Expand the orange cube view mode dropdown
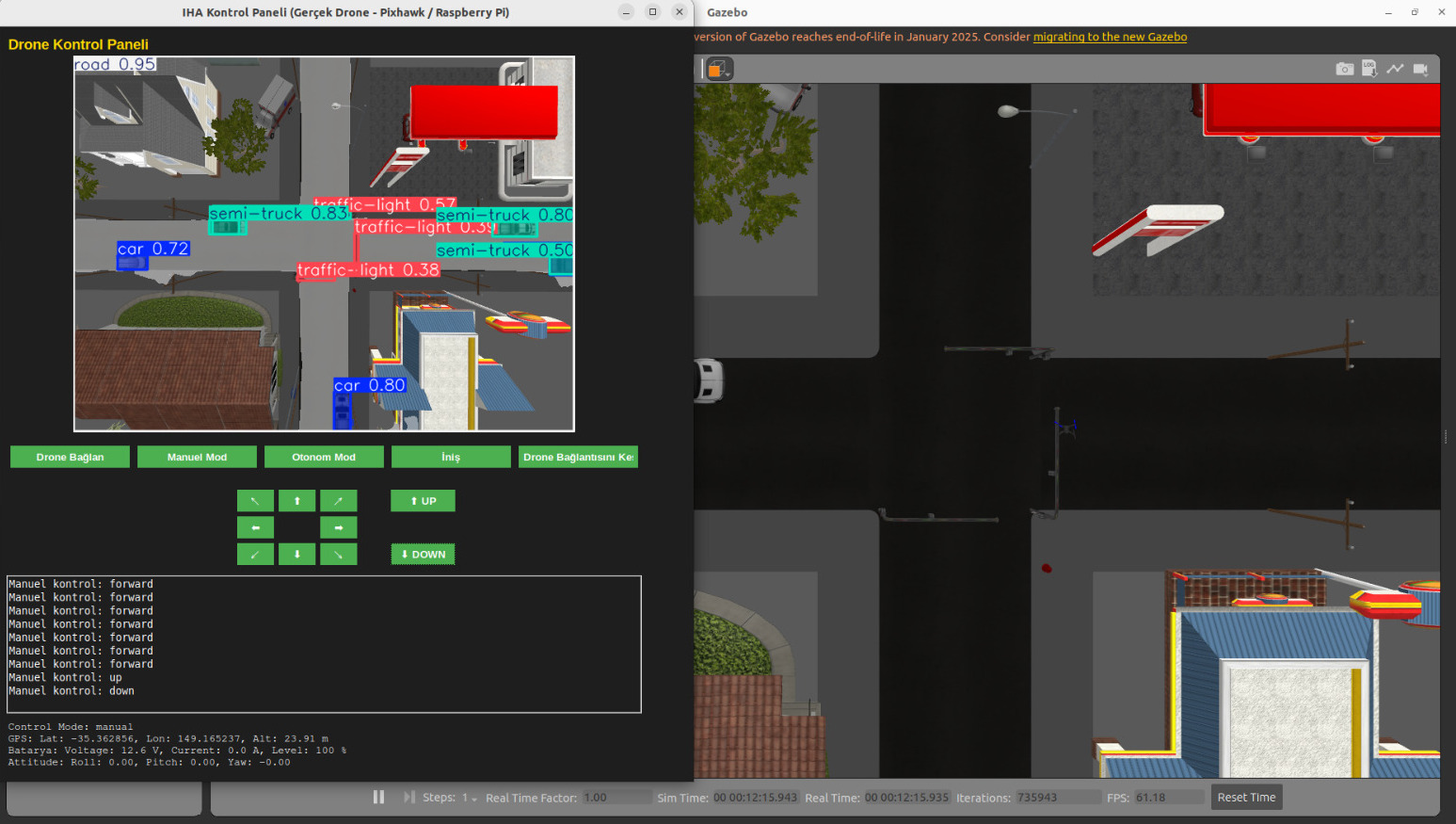 tap(719, 70)
